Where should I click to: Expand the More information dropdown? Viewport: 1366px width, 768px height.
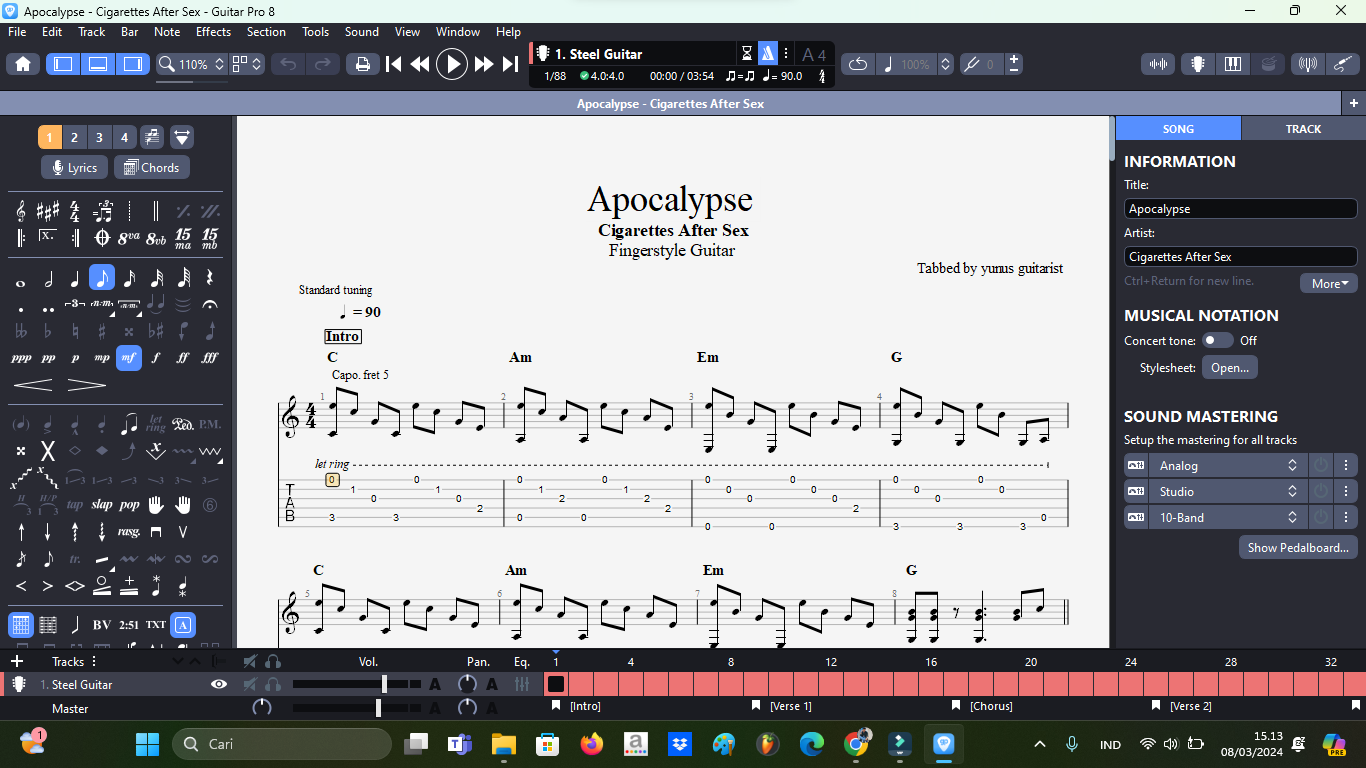tap(1329, 283)
